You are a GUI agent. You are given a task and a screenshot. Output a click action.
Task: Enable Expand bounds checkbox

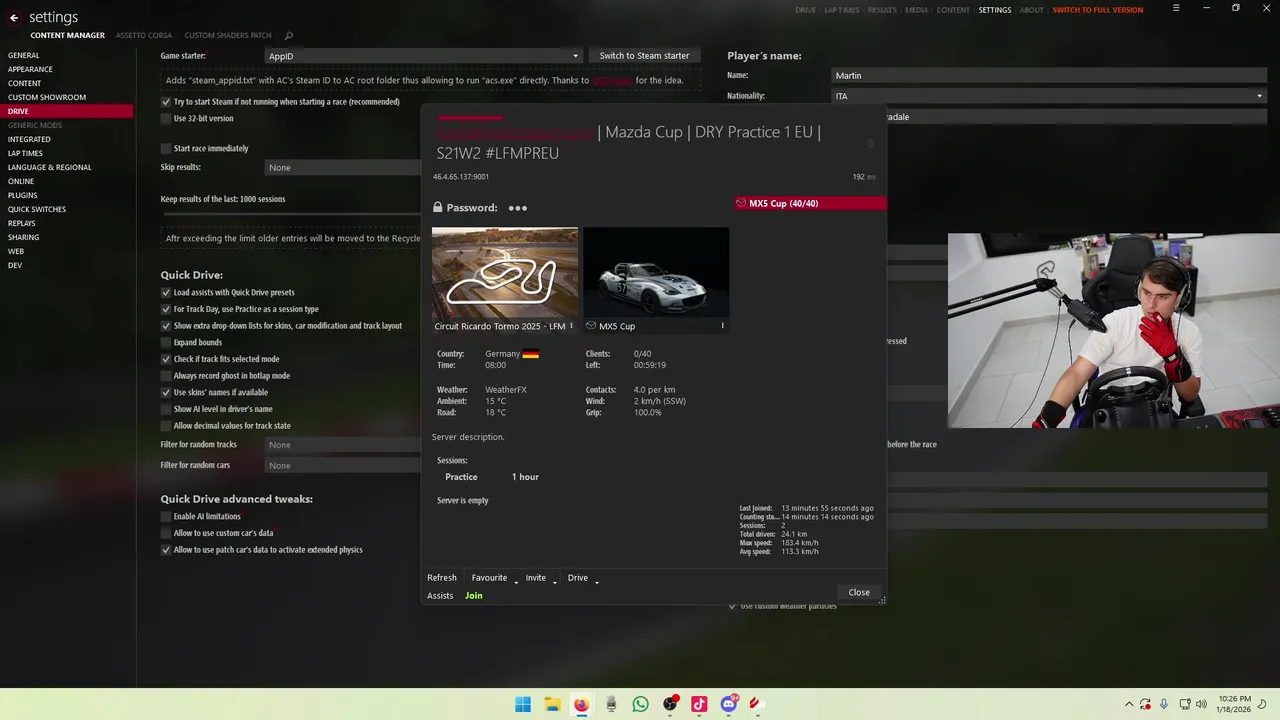[x=166, y=342]
